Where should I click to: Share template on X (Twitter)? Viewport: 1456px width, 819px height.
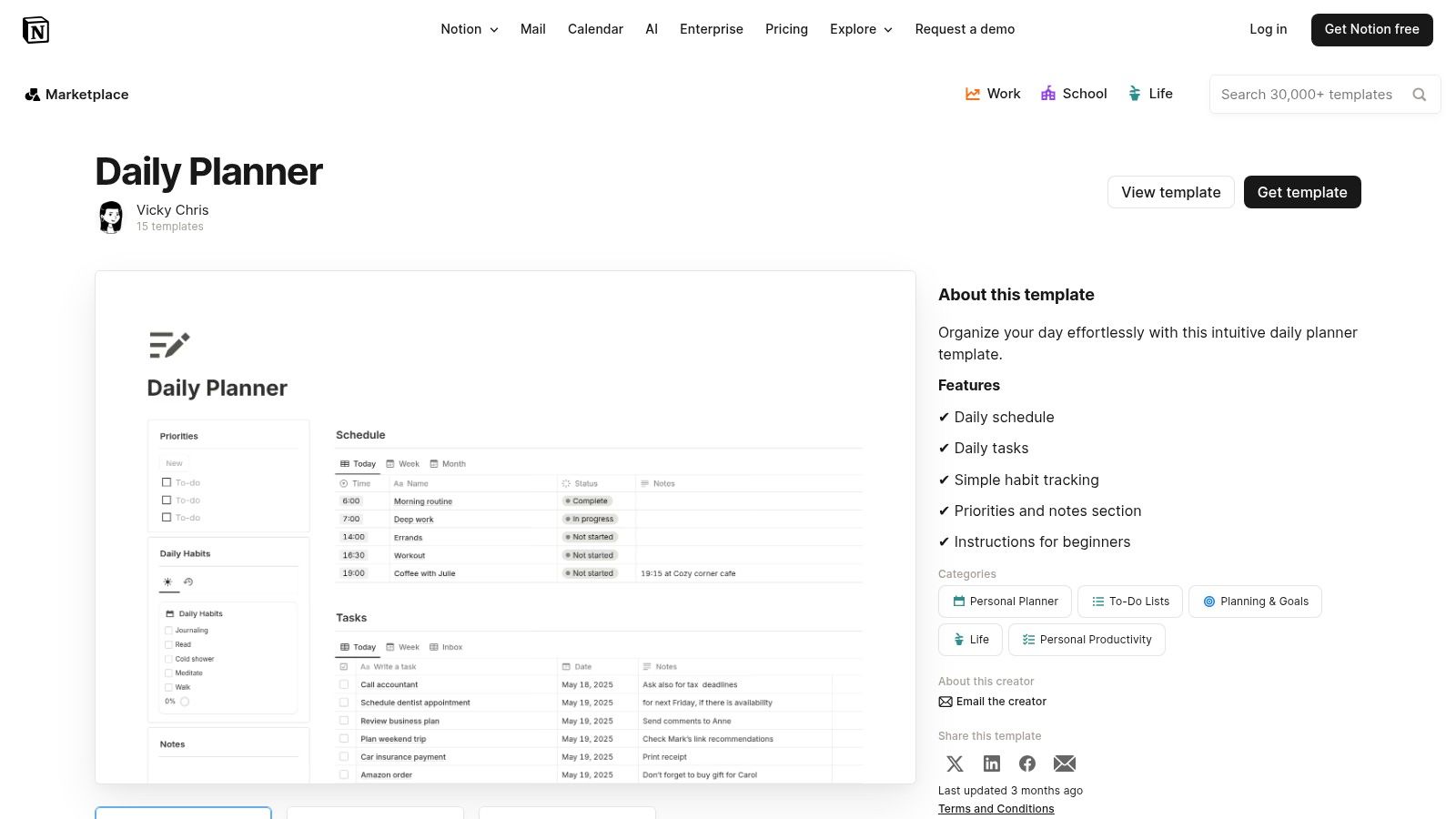tap(955, 763)
